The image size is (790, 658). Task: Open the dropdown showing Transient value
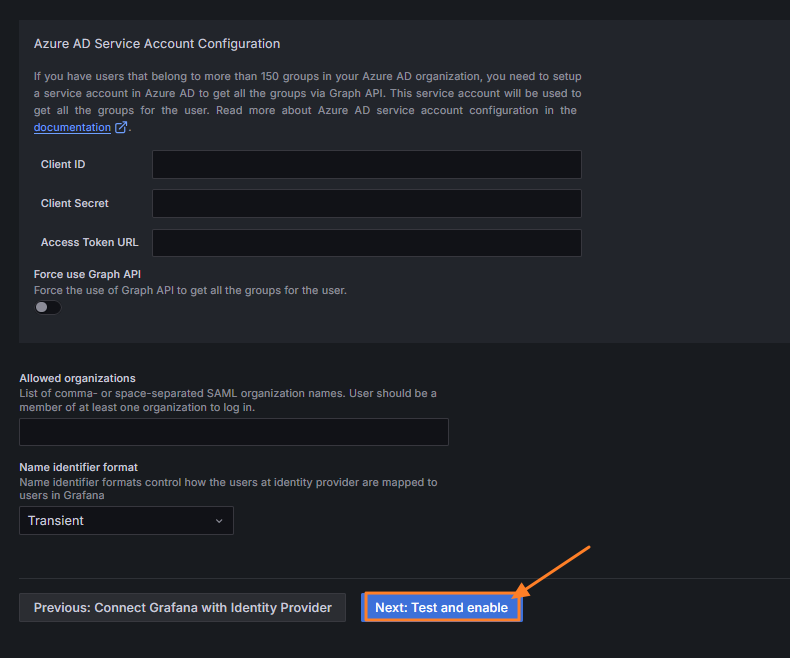click(x=126, y=520)
